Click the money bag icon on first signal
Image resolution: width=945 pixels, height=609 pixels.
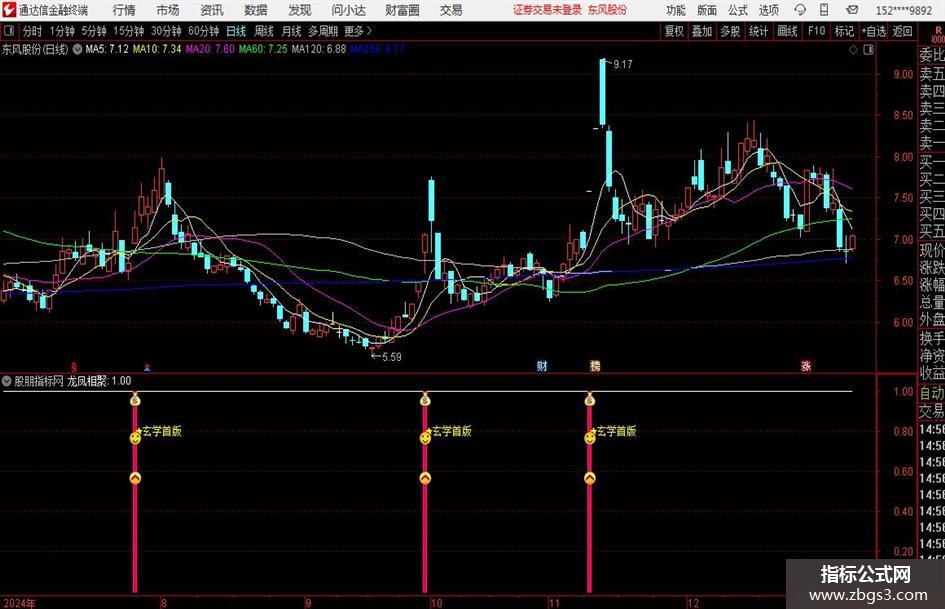pos(135,399)
